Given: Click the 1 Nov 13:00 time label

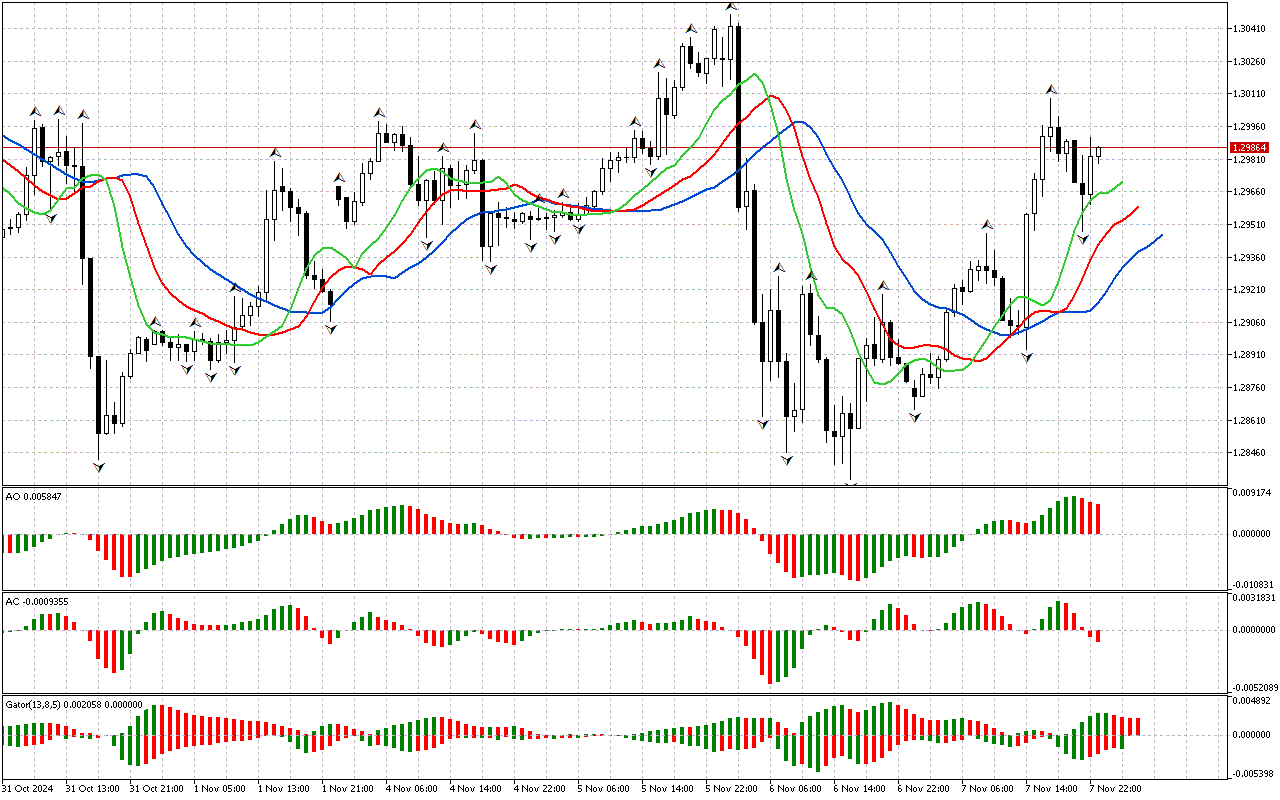Looking at the screenshot, I should pyautogui.click(x=284, y=789).
